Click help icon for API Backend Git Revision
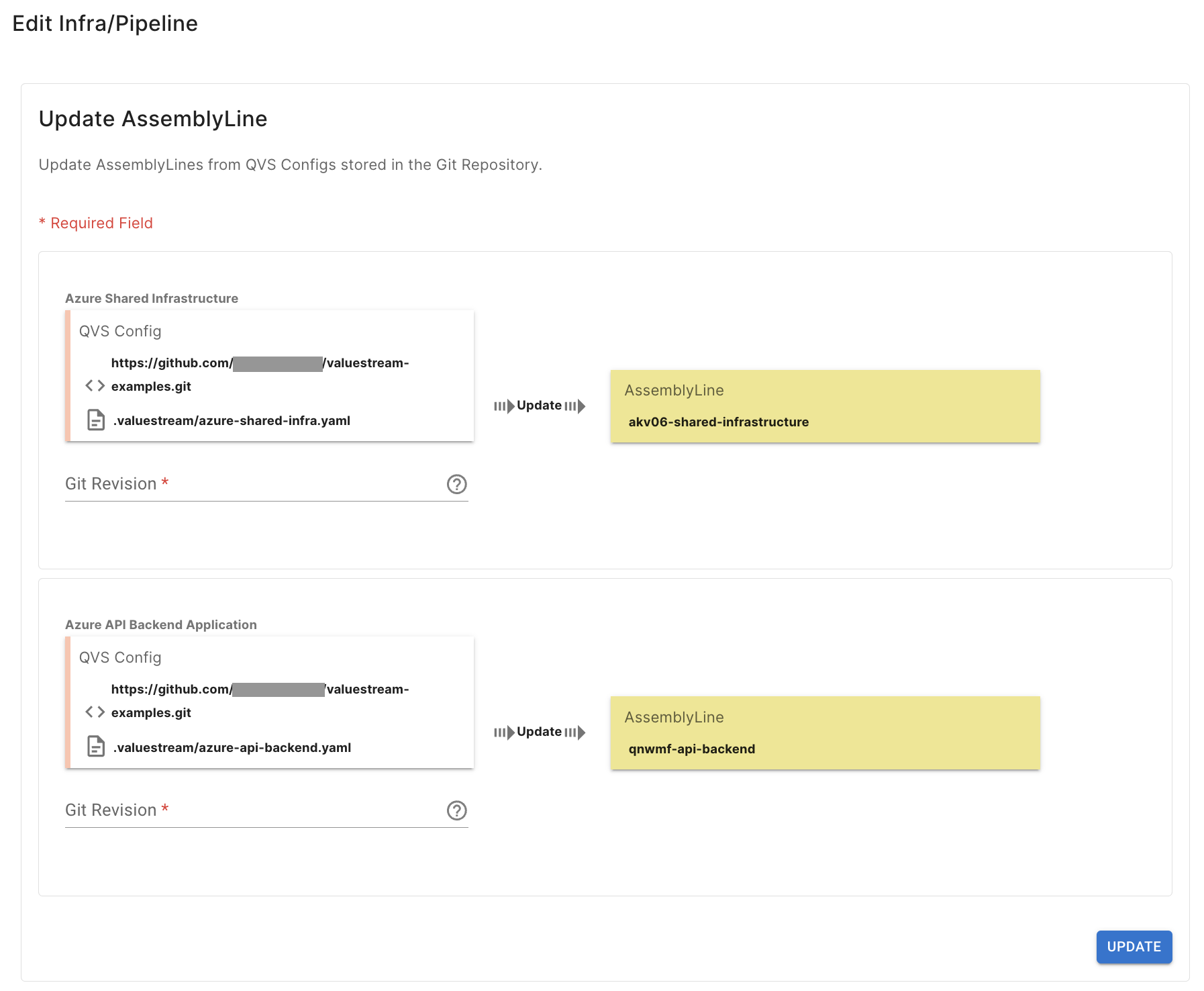Screen dimensions: 1204x991 (x=456, y=810)
